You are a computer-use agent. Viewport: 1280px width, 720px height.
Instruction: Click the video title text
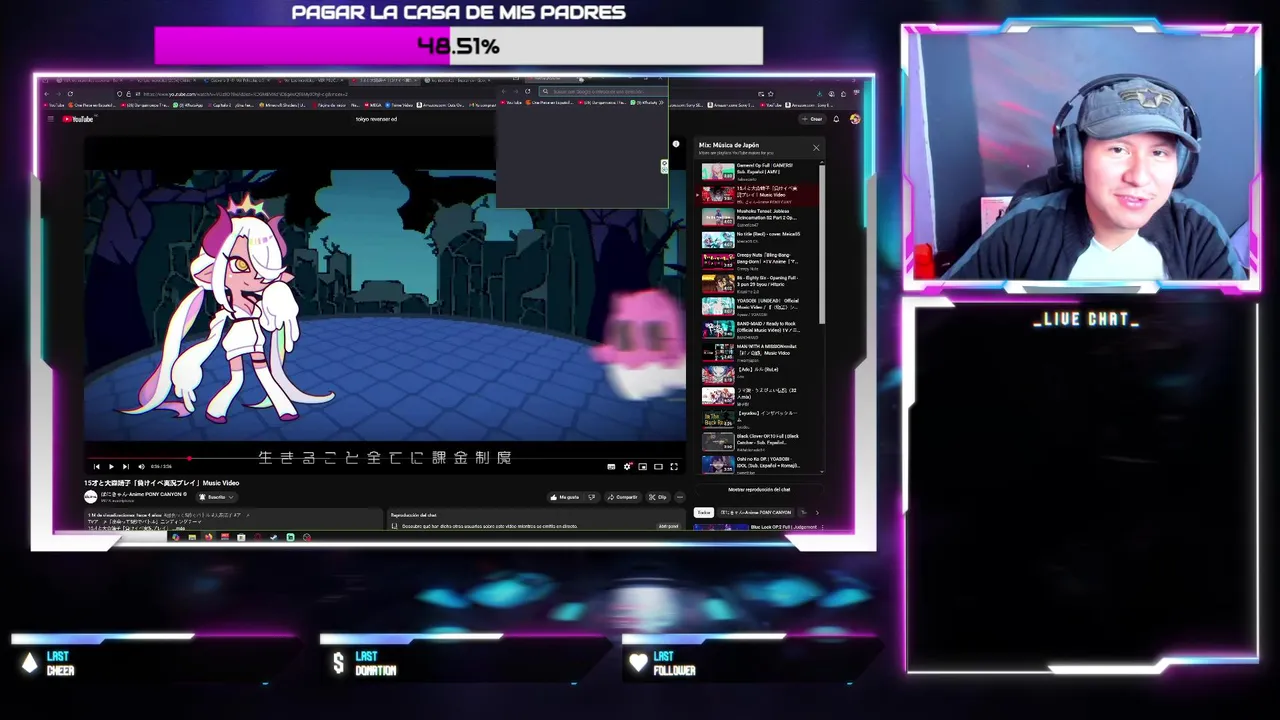pyautogui.click(x=162, y=483)
